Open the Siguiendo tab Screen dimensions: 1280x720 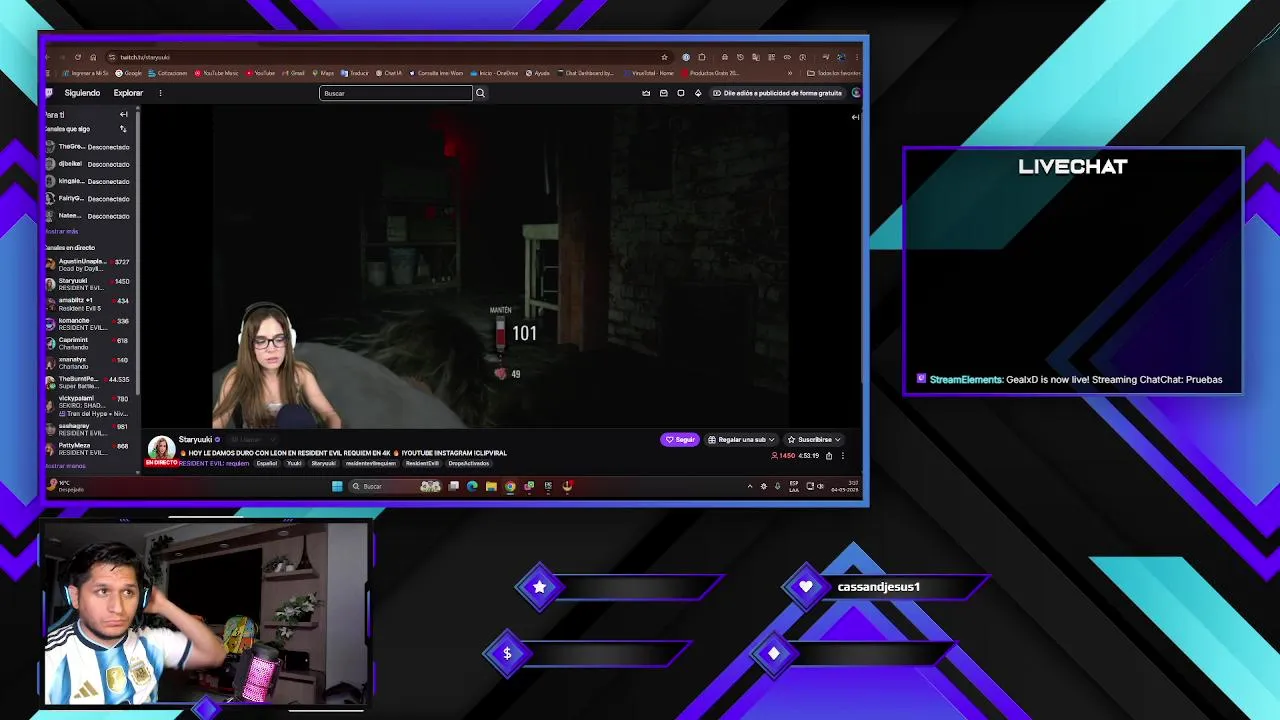(82, 93)
